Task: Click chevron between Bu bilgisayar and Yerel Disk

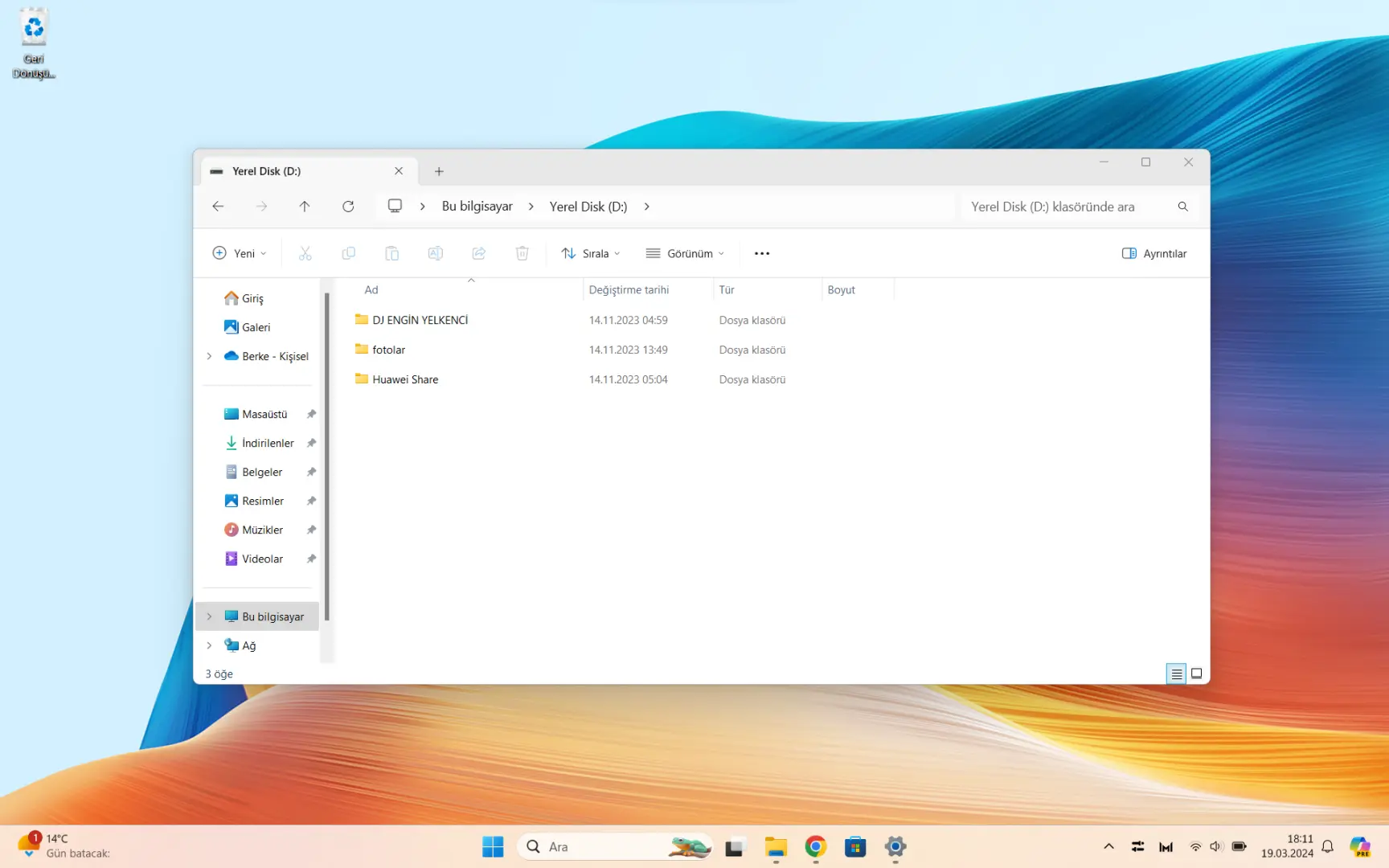Action: tap(531, 207)
